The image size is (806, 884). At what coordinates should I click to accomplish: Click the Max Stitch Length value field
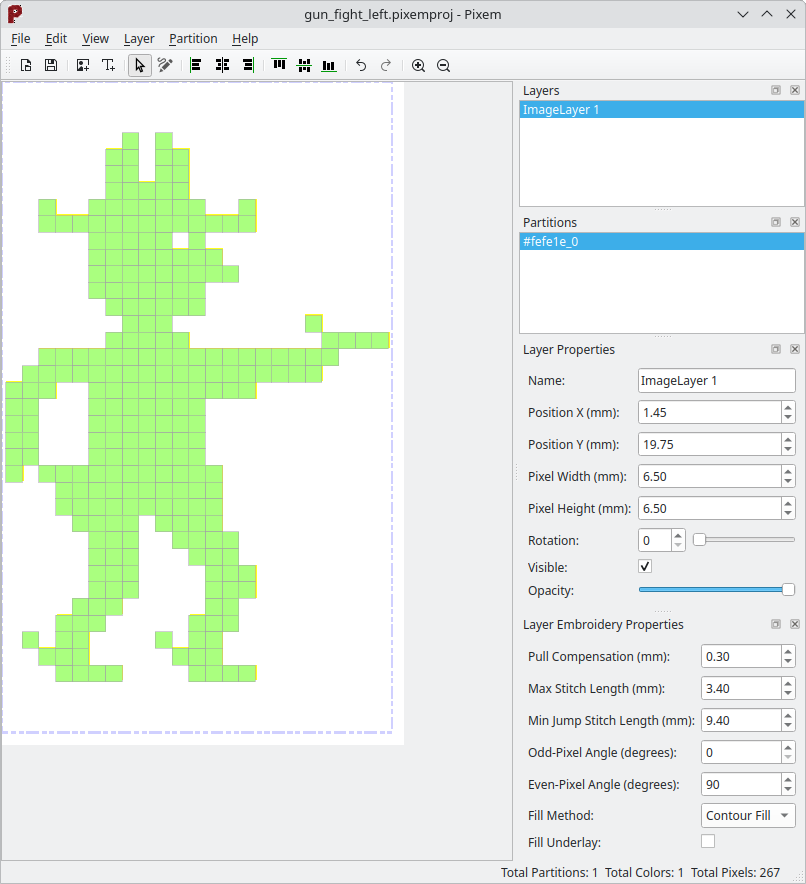click(741, 688)
